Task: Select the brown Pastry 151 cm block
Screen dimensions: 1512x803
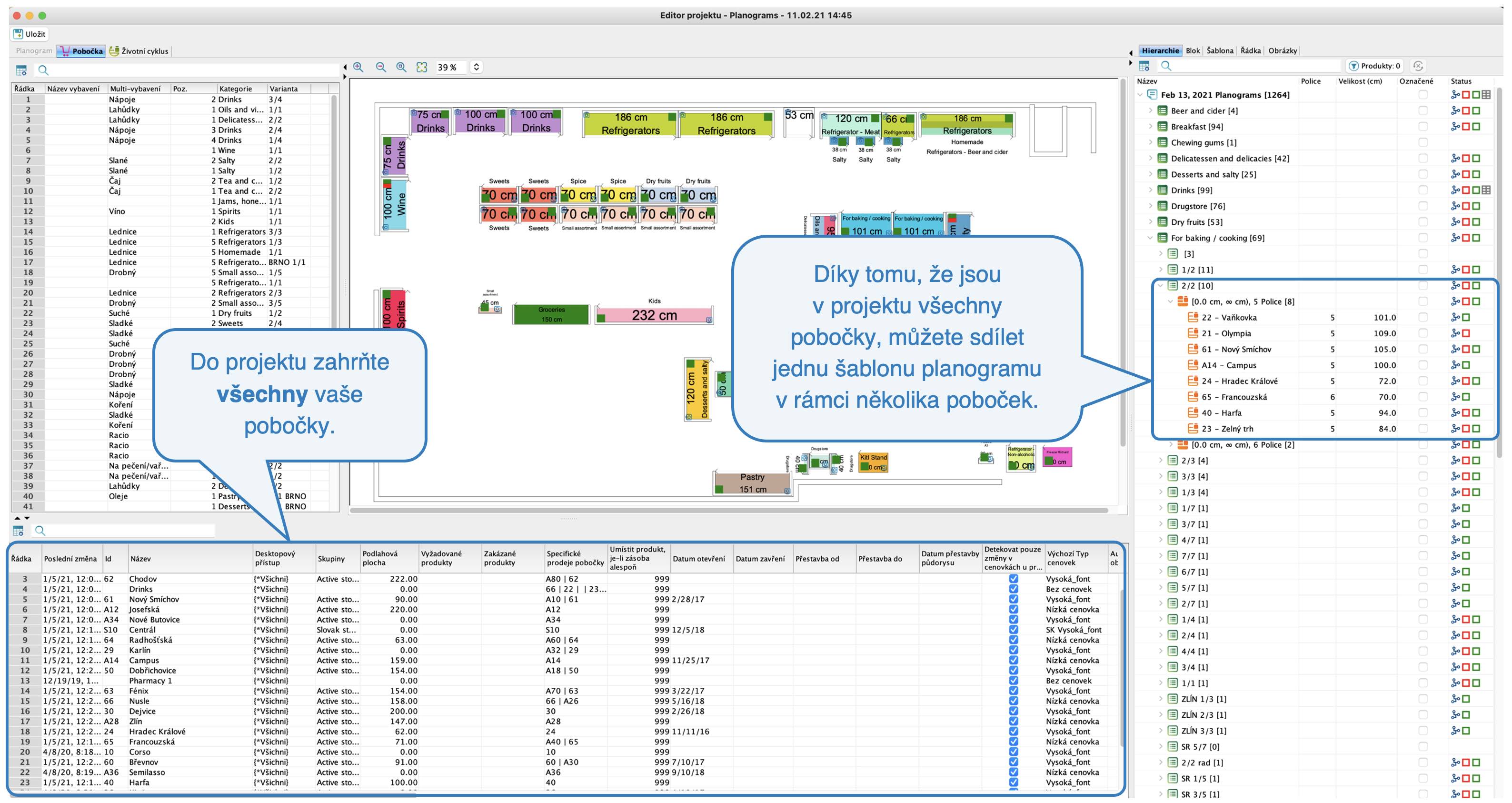Action: click(x=753, y=483)
